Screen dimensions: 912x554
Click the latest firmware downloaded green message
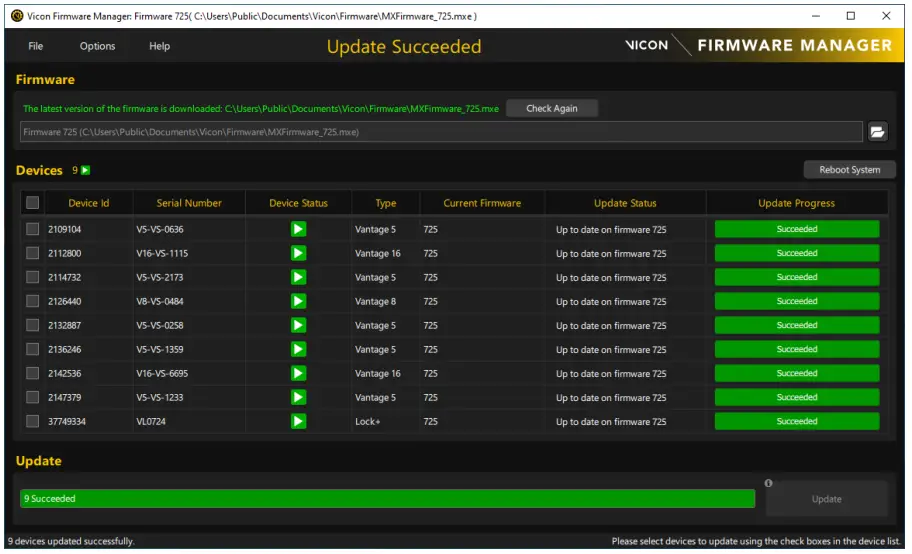[261, 109]
